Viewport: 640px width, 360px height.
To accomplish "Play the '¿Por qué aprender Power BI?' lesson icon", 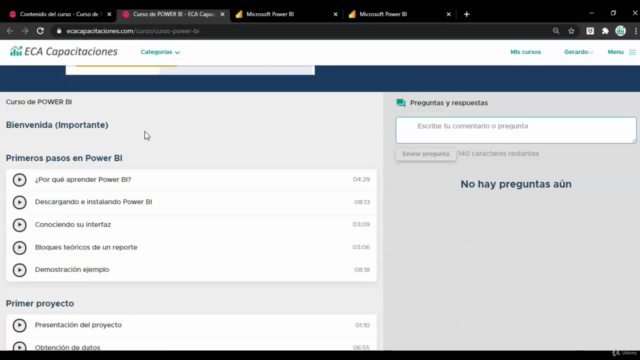I will (19, 180).
